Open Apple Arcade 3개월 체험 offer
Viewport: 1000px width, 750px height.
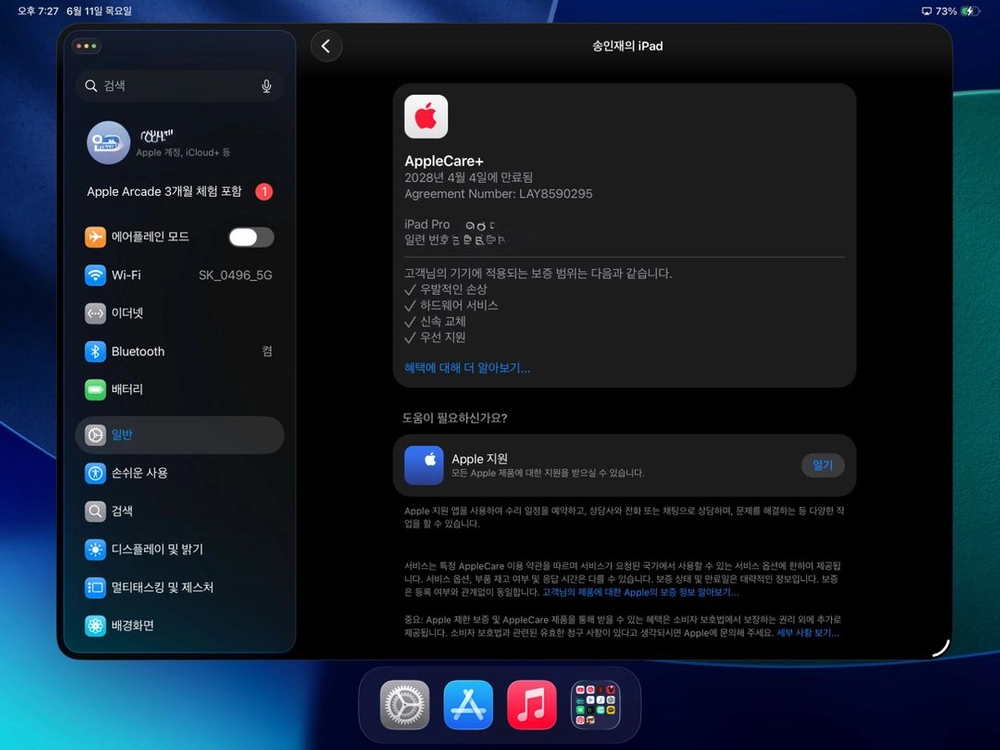[x=179, y=191]
